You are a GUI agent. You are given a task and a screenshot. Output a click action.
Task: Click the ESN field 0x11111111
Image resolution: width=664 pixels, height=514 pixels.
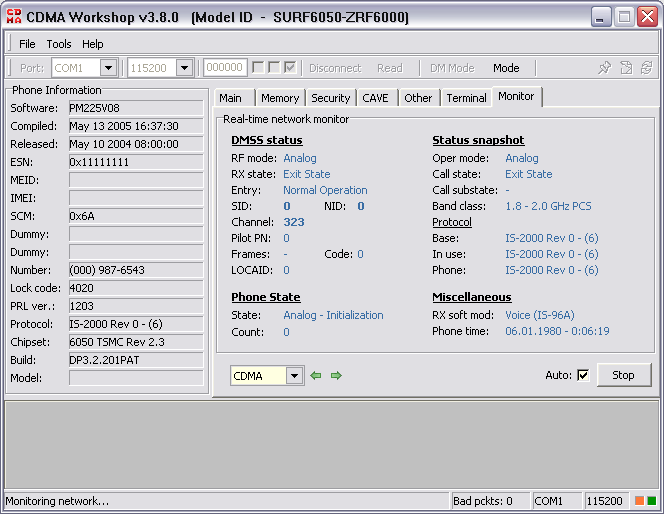coord(136,162)
